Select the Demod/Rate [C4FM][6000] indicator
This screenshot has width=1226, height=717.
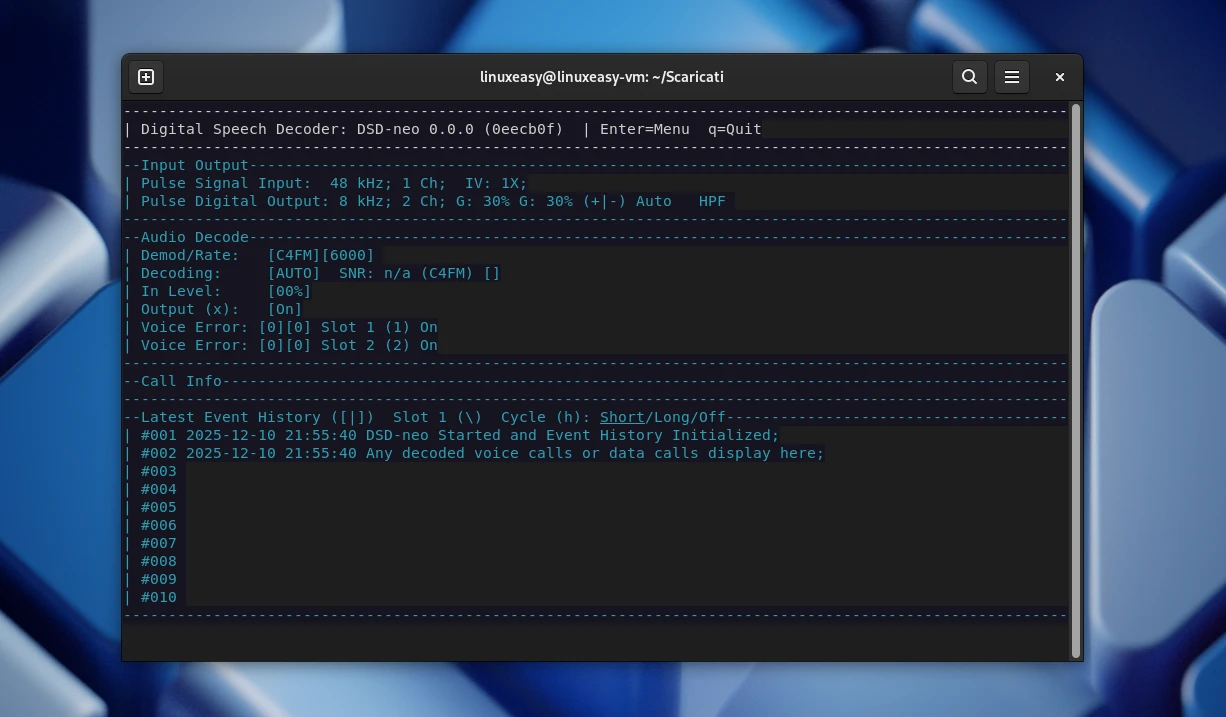(320, 255)
